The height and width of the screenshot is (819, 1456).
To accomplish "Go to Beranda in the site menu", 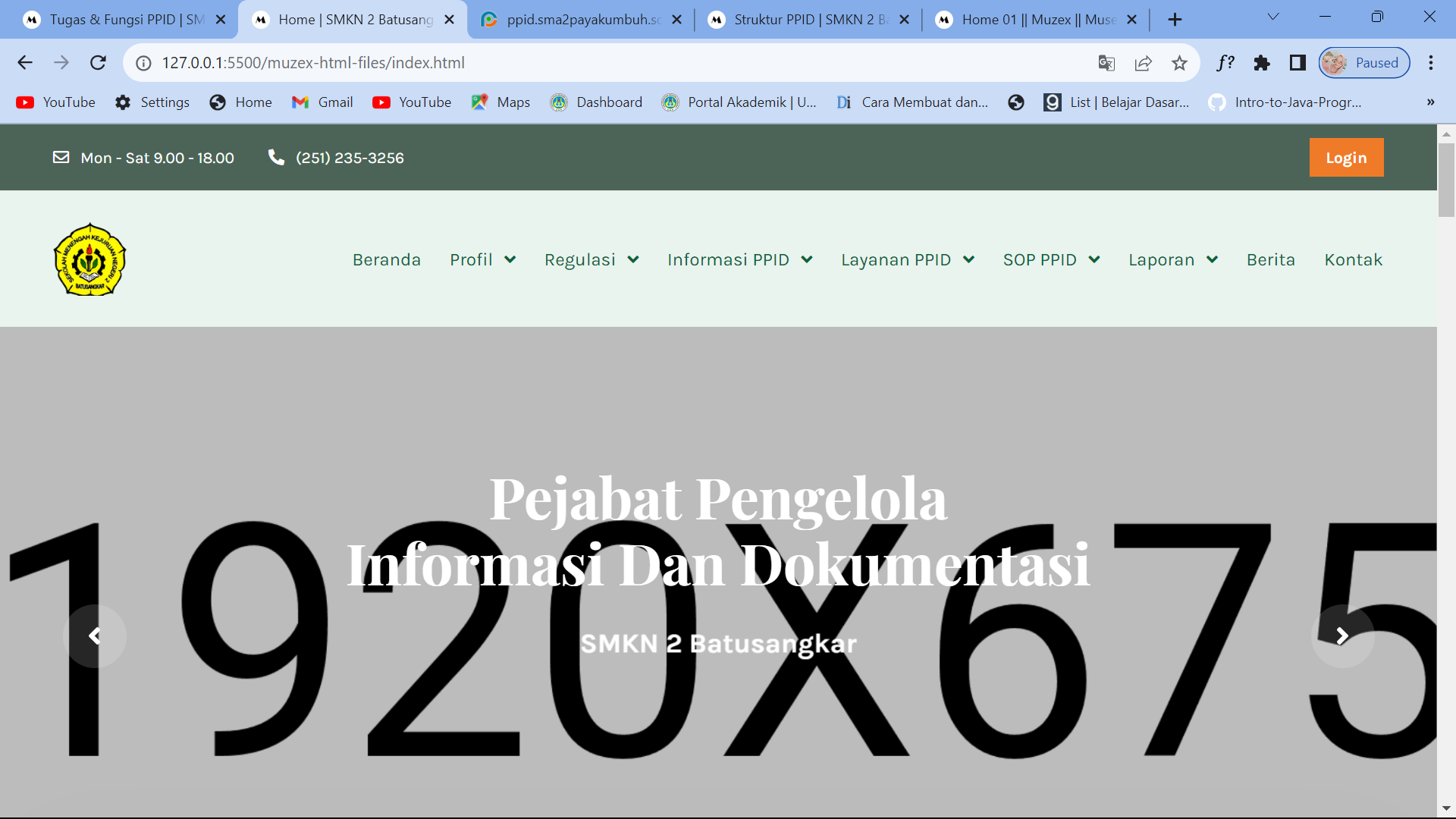I will (x=386, y=259).
